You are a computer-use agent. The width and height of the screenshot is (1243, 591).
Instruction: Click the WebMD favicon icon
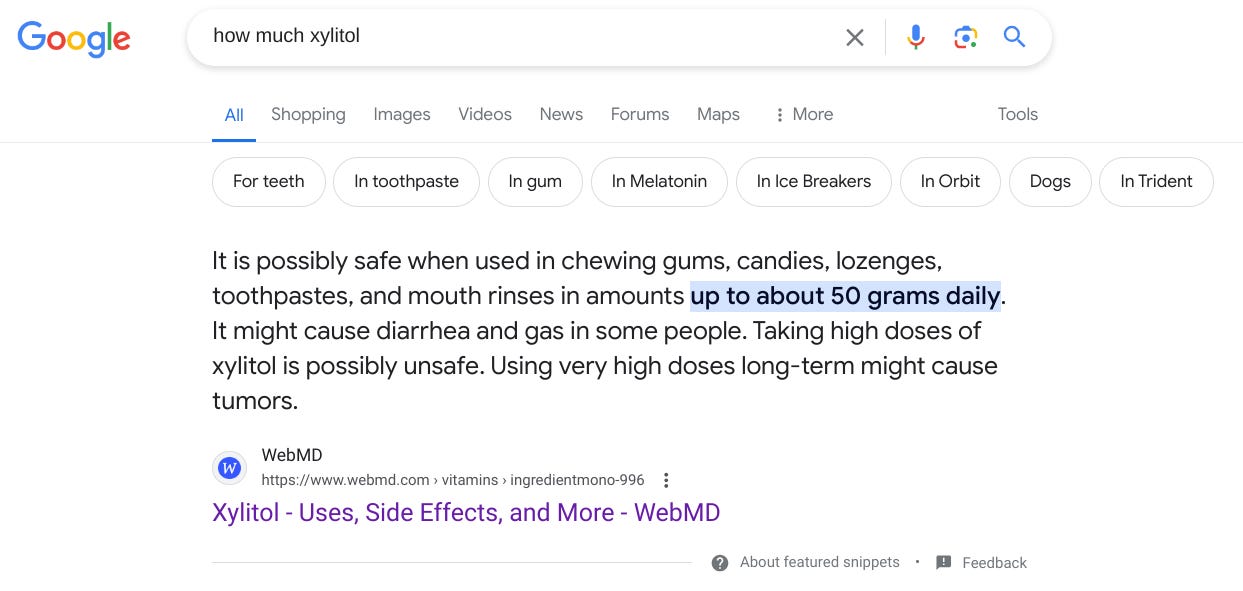pos(230,467)
